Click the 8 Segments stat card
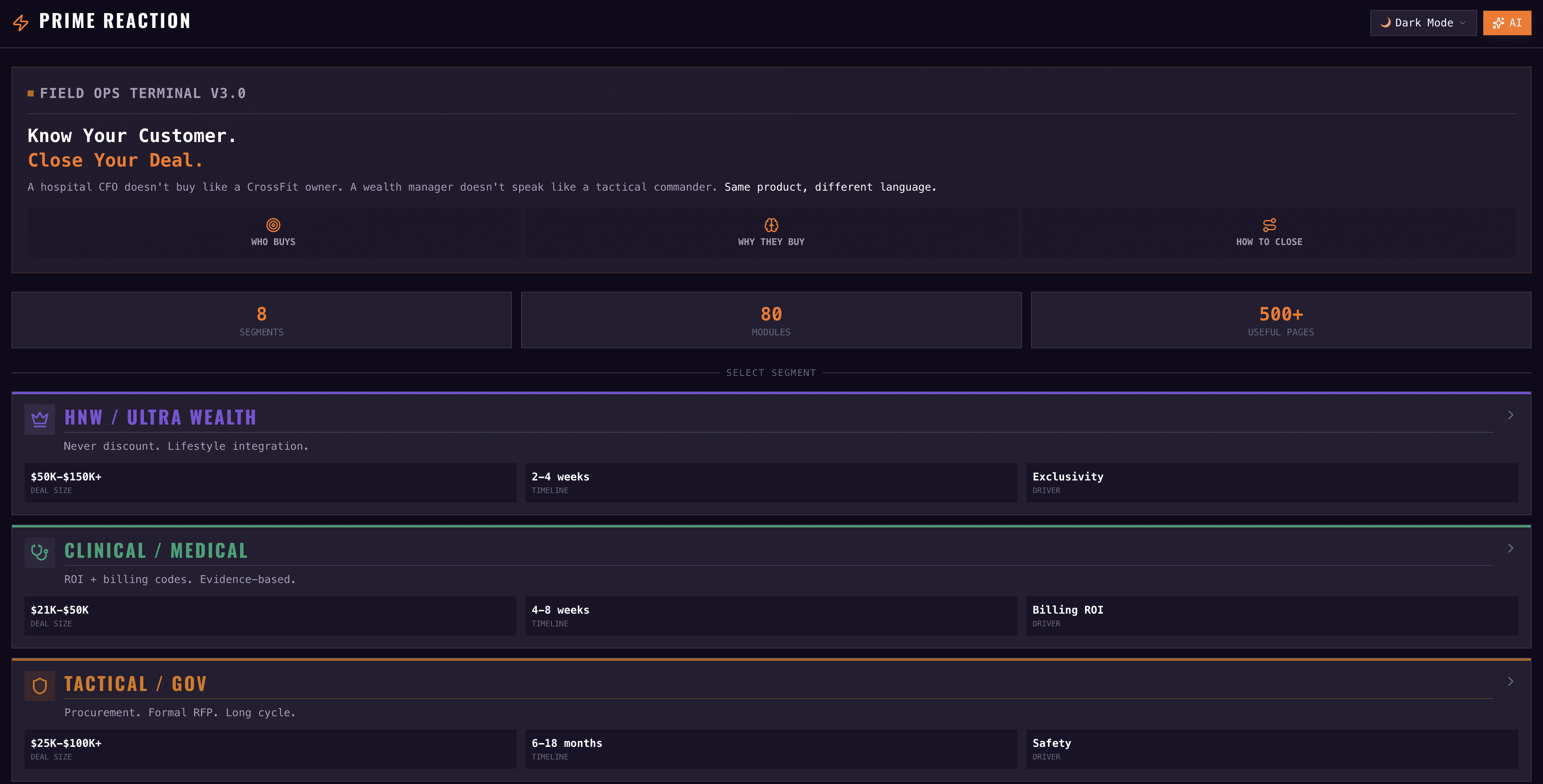The height and width of the screenshot is (784, 1543). coord(261,320)
